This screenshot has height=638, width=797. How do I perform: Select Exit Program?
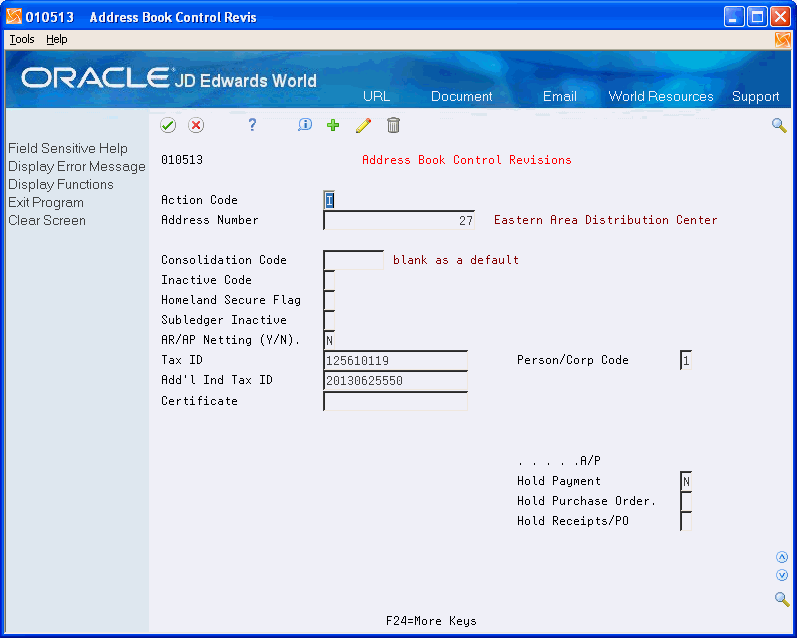coord(46,202)
